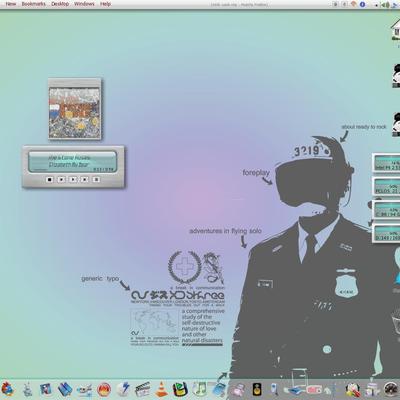Image resolution: width=400 pixels, height=400 pixels.
Task: Click the C: drive usage meter widget
Action: (x=386, y=210)
